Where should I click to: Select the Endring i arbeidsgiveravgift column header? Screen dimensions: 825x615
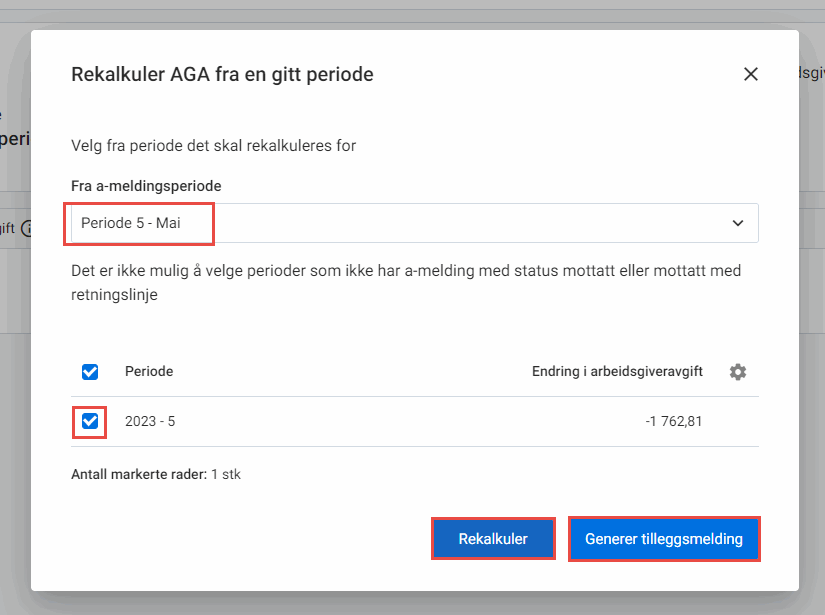tap(618, 372)
